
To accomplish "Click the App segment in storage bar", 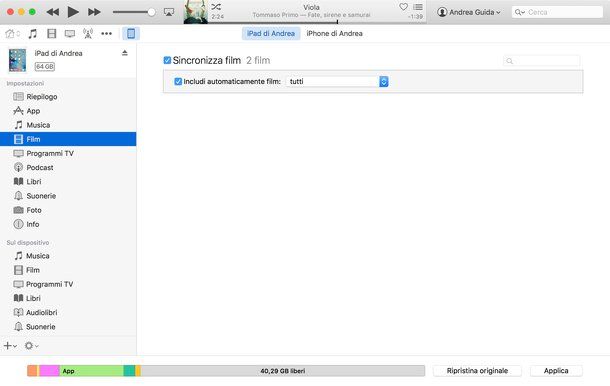I will pos(91,371).
